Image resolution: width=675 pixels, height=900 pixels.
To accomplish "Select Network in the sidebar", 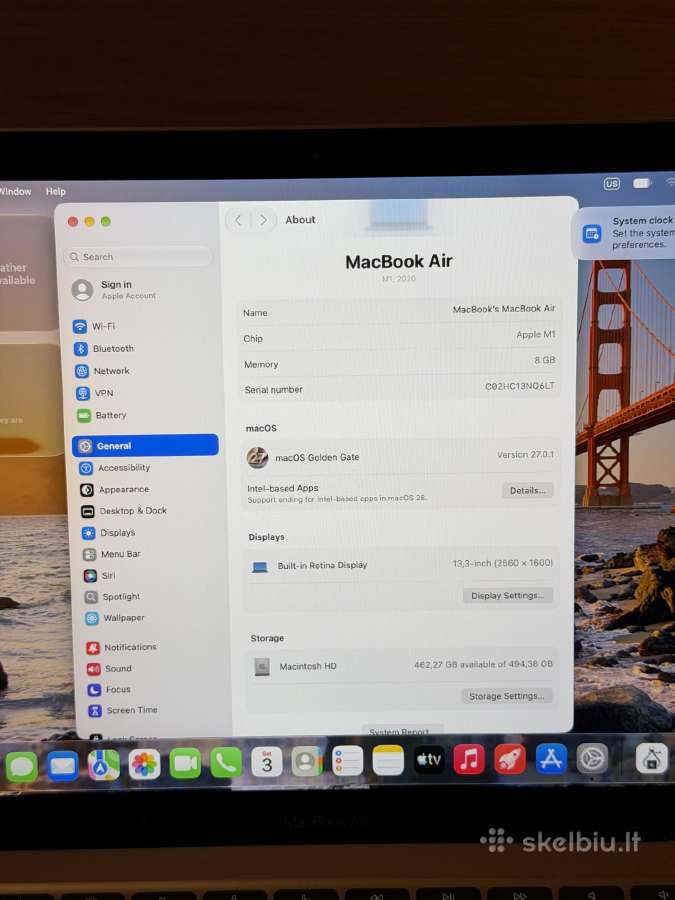I will coord(103,371).
